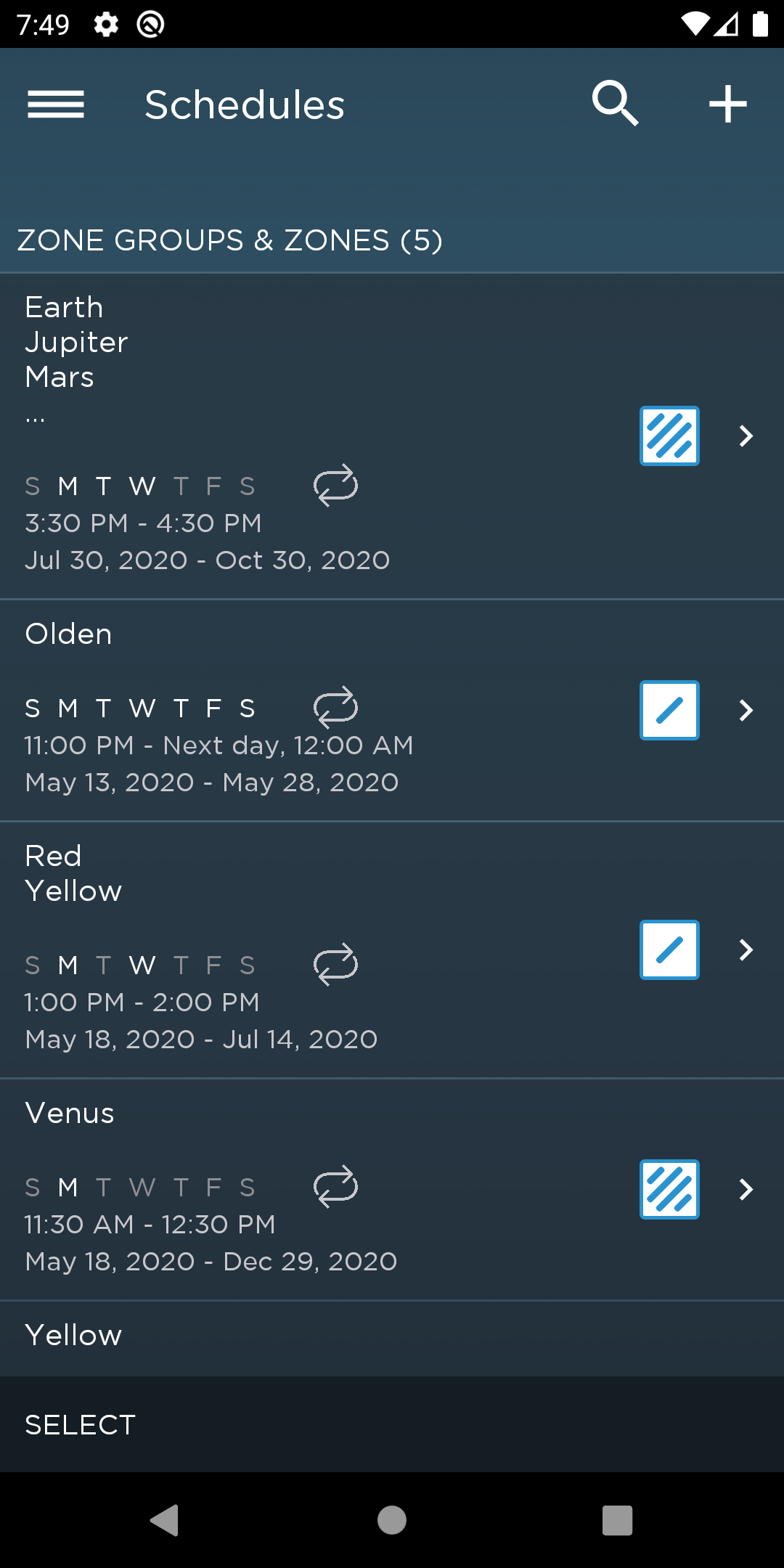The height and width of the screenshot is (1568, 784).
Task: Add a new schedule with plus icon
Action: click(727, 104)
